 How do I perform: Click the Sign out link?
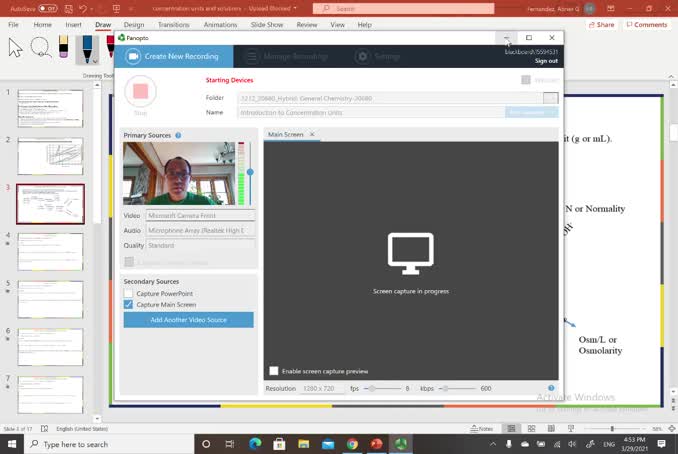click(x=546, y=61)
